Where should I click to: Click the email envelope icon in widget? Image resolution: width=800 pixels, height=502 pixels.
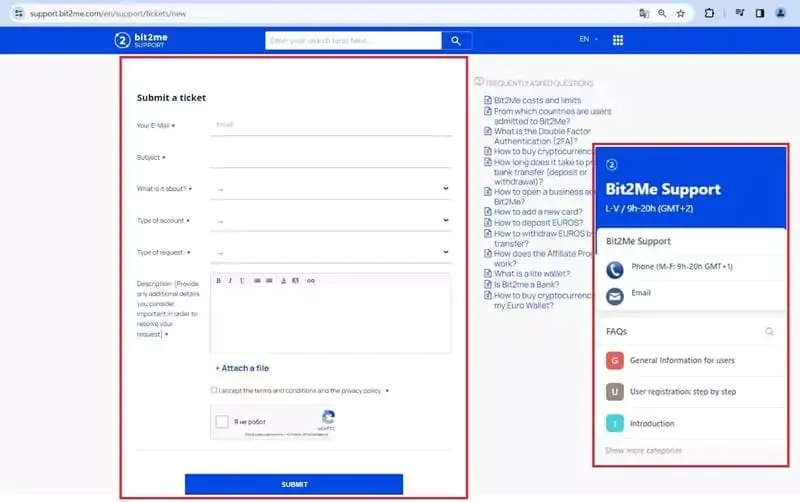615,296
